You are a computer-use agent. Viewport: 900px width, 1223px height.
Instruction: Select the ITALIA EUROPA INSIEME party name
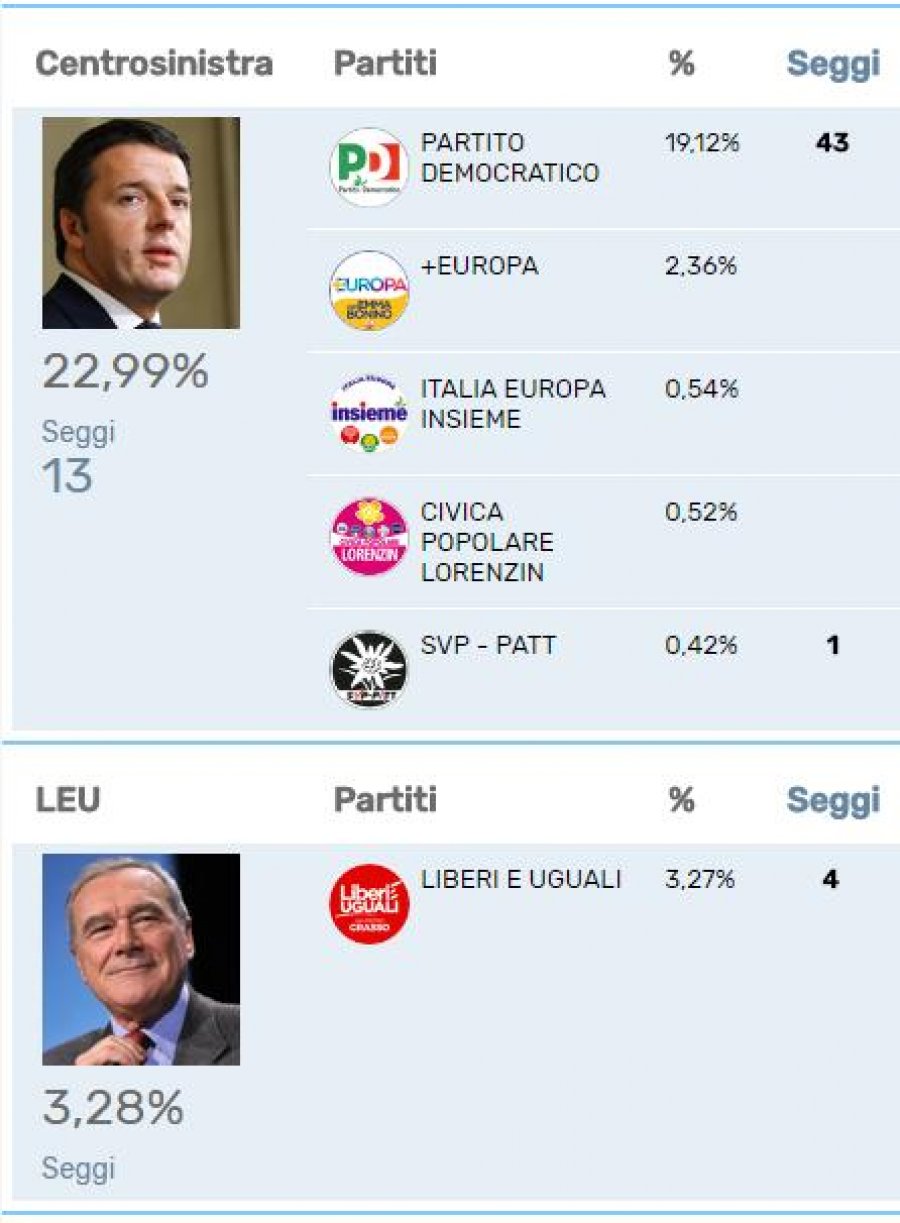[513, 404]
